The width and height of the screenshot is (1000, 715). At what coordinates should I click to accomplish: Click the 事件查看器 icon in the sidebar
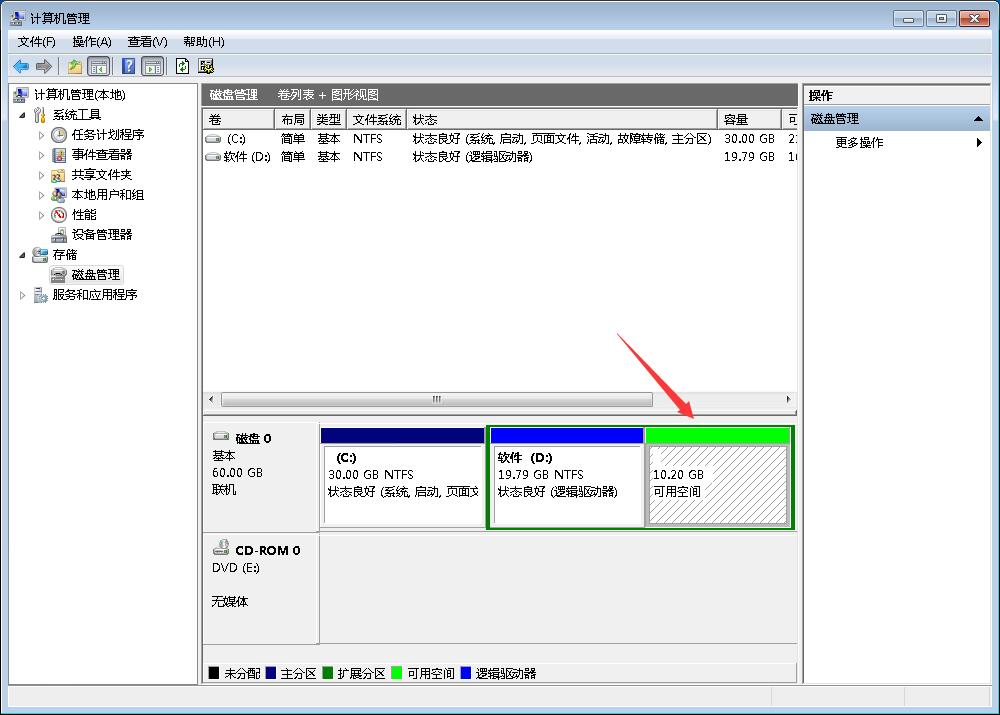click(x=57, y=154)
